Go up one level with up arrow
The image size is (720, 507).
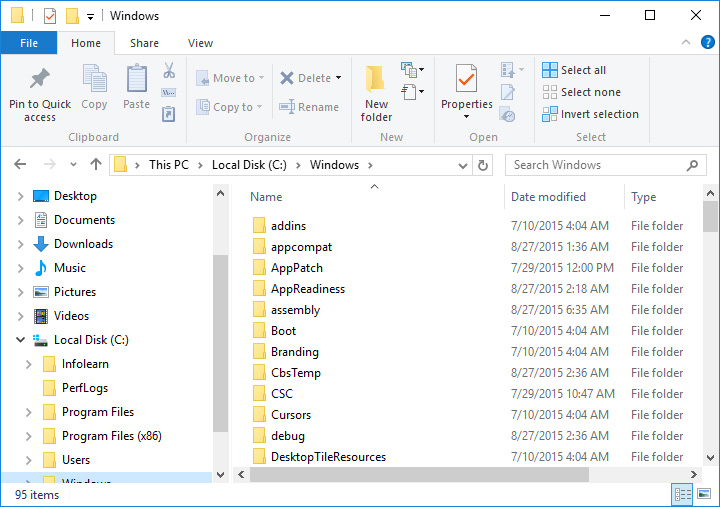pos(96,164)
